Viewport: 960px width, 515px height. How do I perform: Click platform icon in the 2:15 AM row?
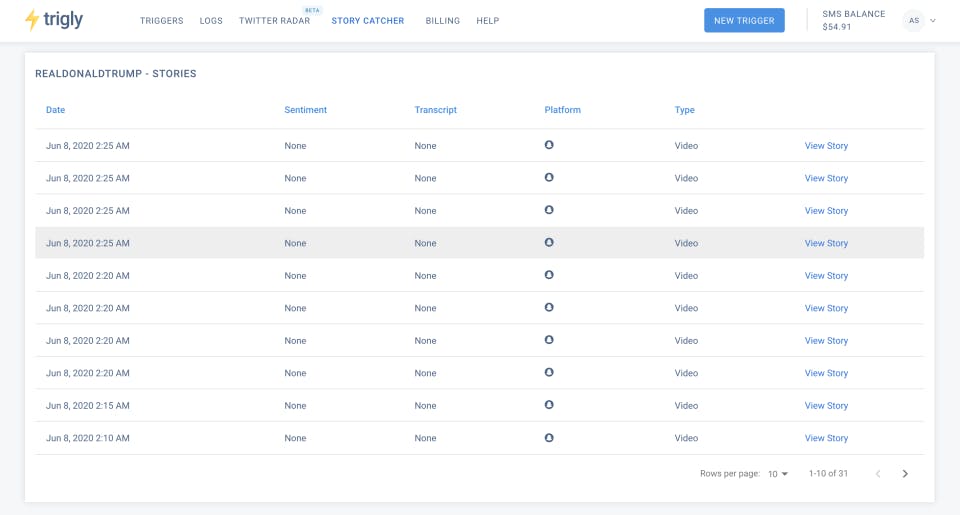pos(549,405)
